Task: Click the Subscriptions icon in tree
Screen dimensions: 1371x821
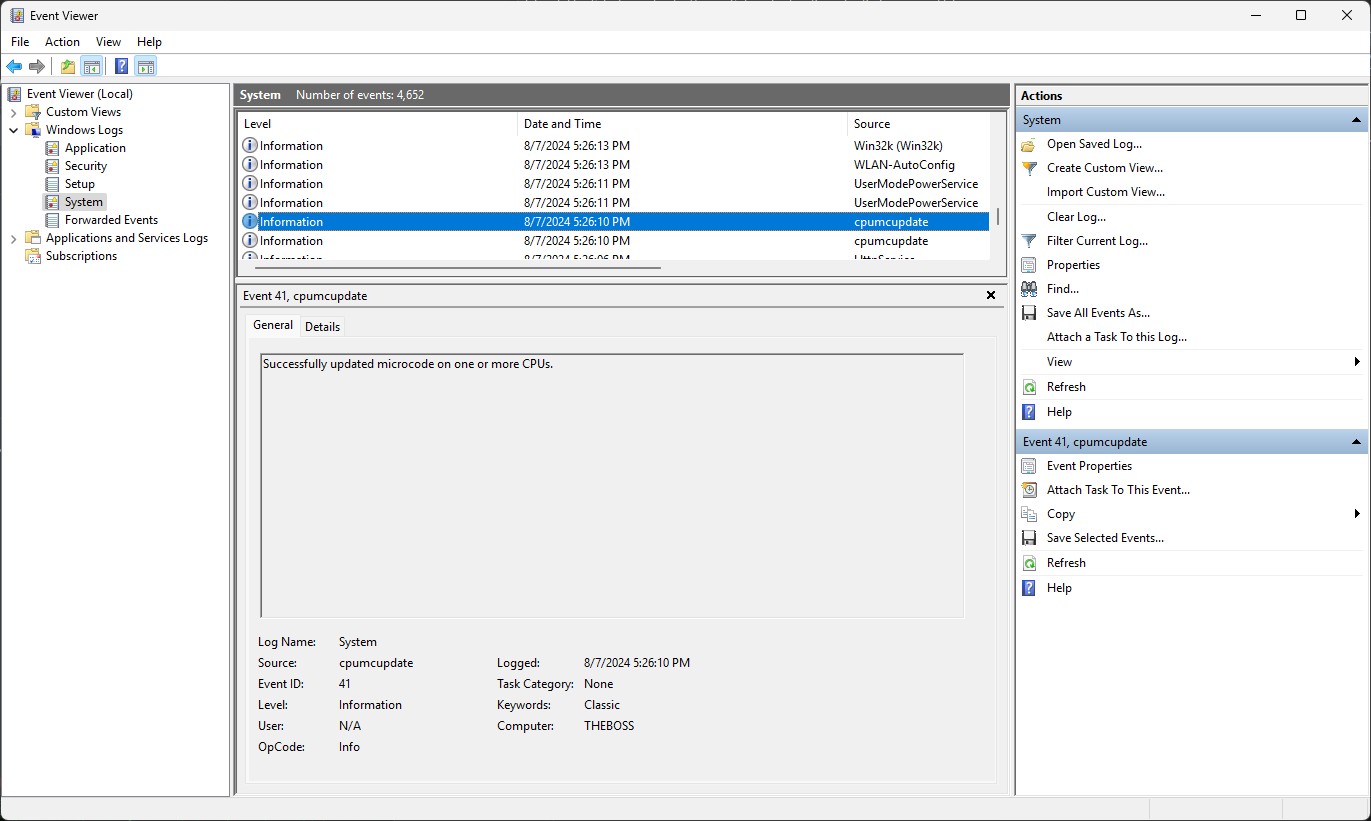Action: [x=34, y=256]
